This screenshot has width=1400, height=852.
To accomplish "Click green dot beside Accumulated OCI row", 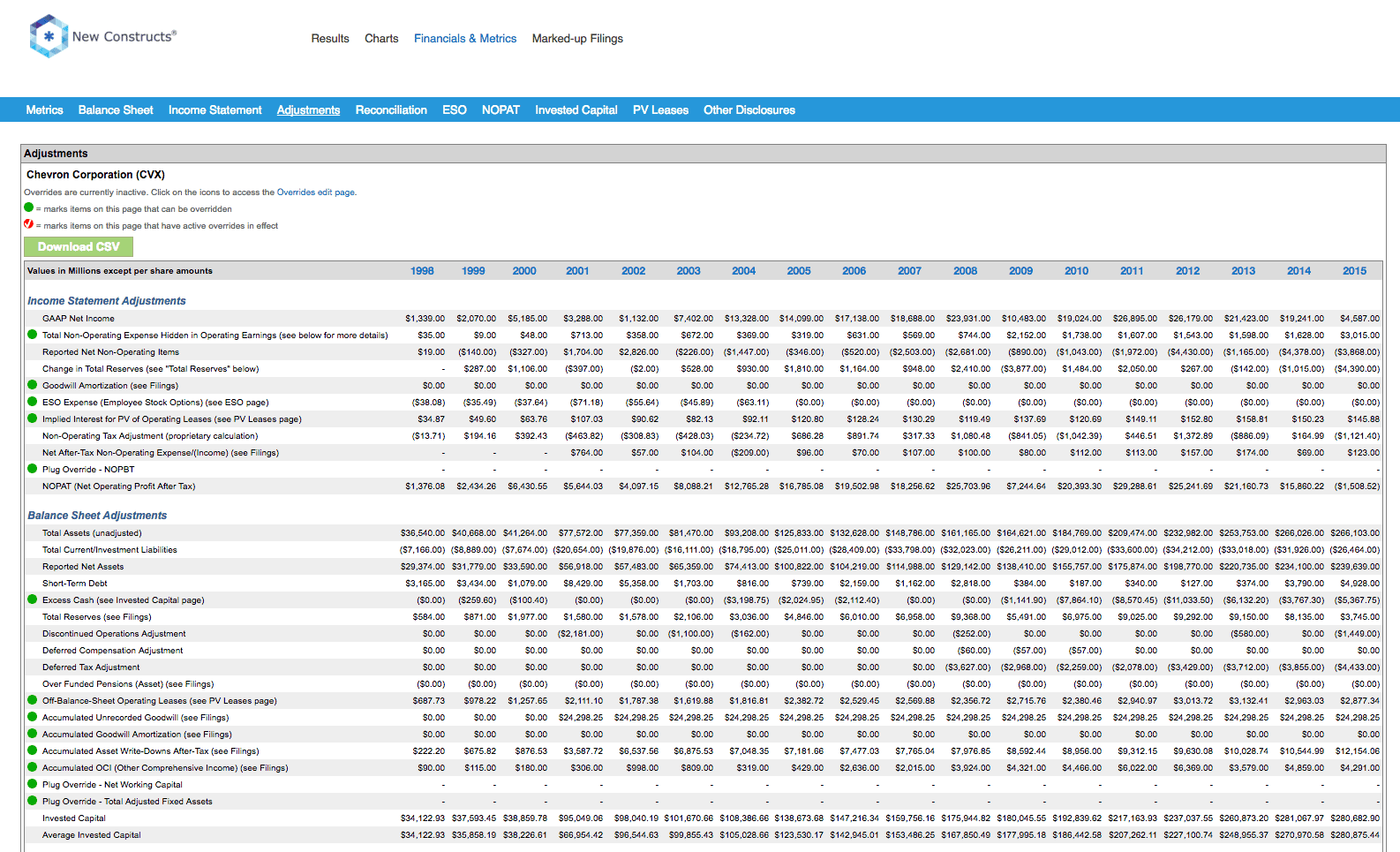I will click(x=33, y=767).
